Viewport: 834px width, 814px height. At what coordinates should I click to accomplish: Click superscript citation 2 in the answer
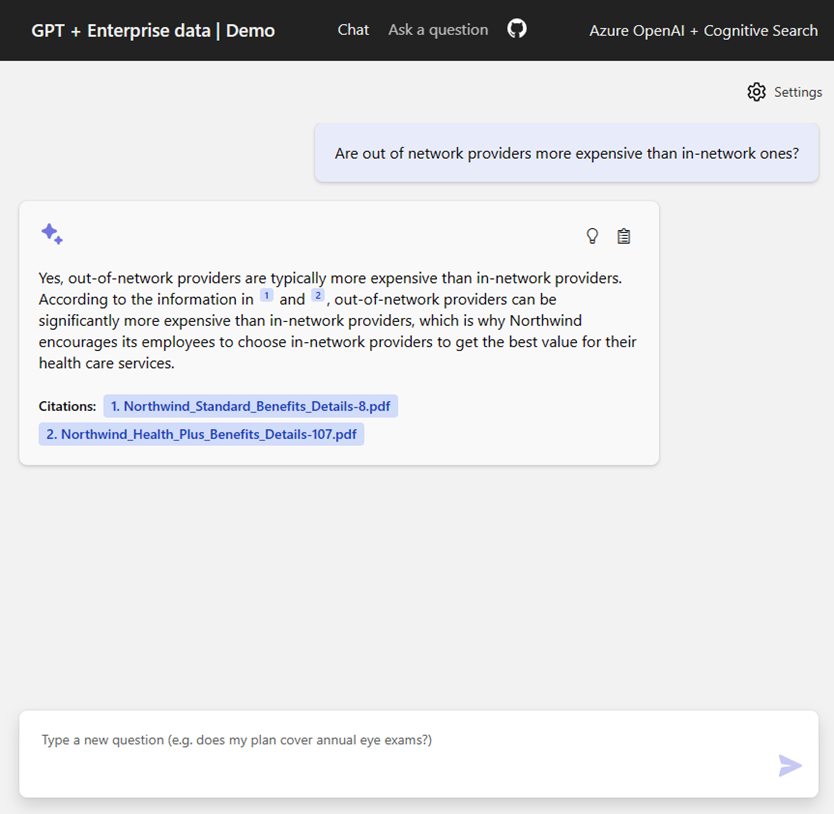click(x=317, y=296)
